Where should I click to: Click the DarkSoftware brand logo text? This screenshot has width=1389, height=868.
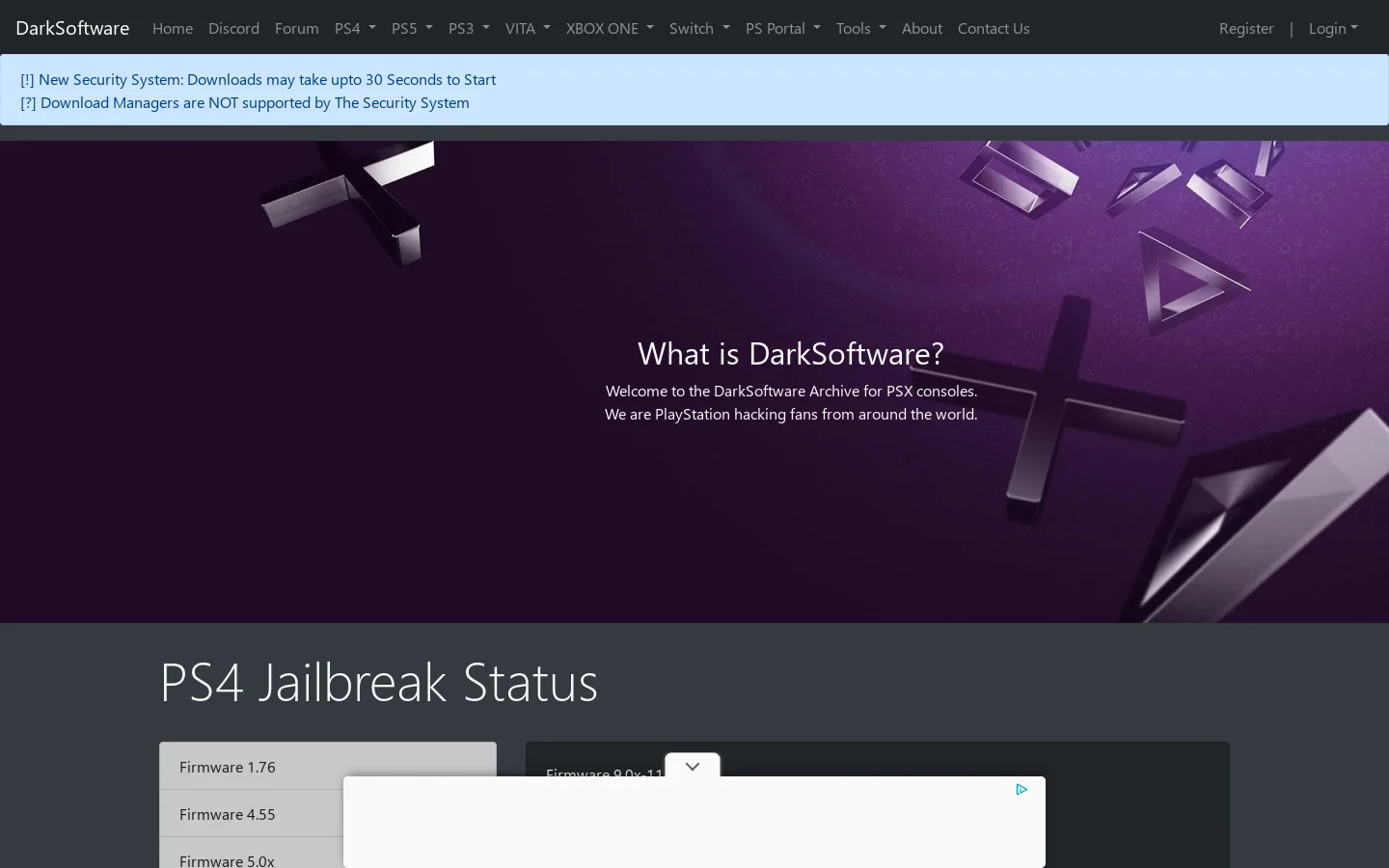tap(72, 28)
